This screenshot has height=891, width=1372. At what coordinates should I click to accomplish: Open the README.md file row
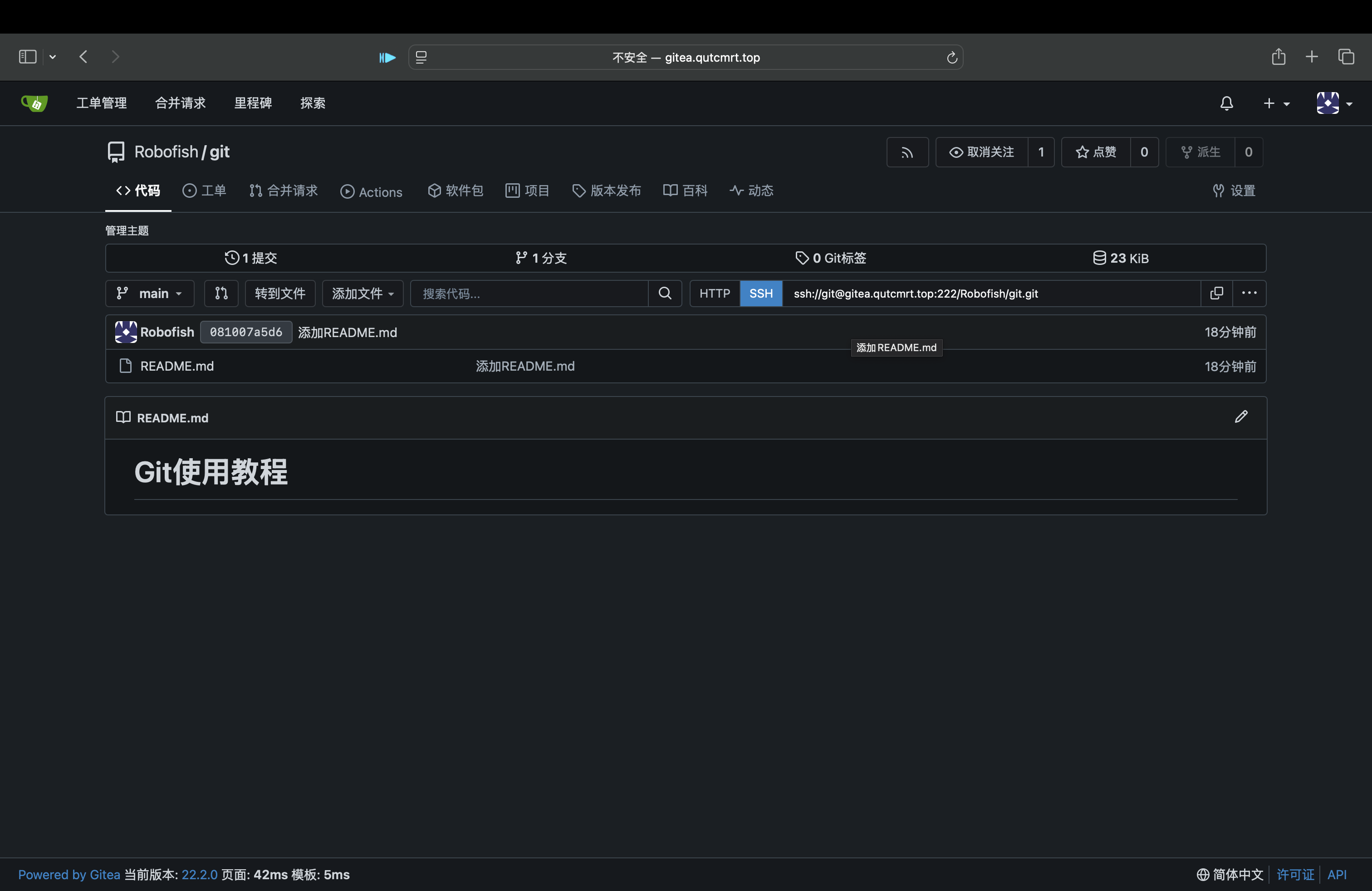(x=177, y=367)
